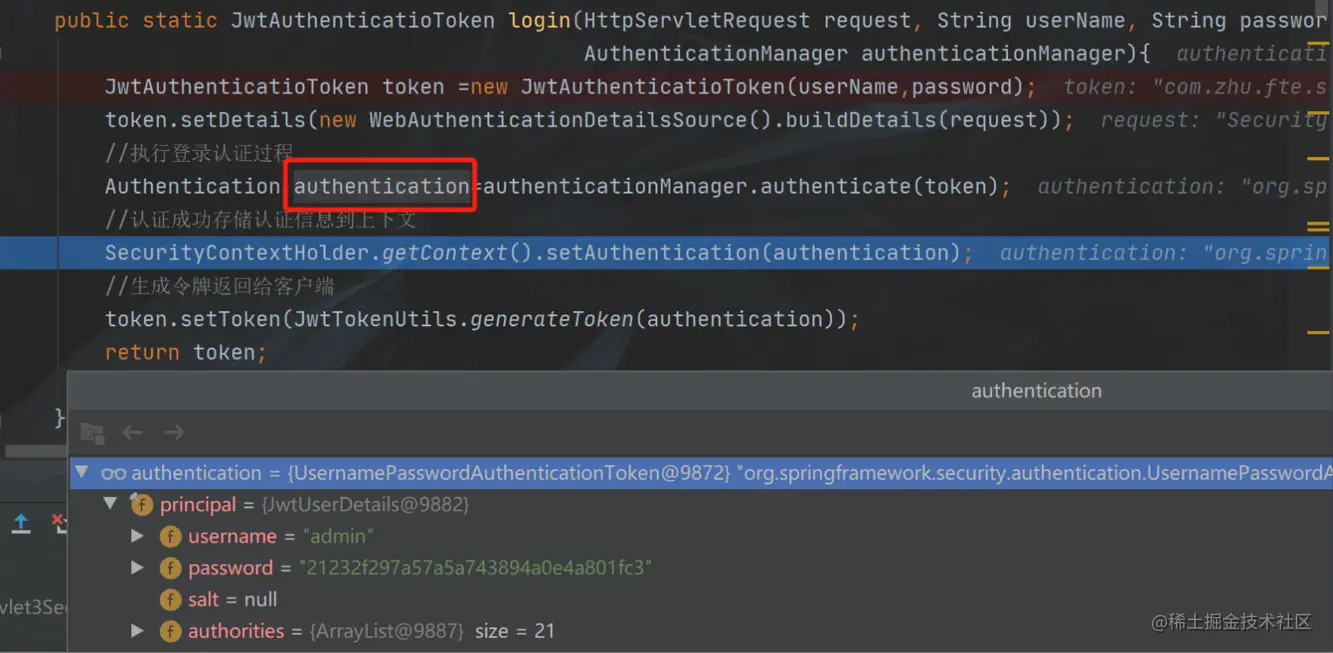Click the field icon beside username
This screenshot has width=1333, height=653.
[171, 537]
